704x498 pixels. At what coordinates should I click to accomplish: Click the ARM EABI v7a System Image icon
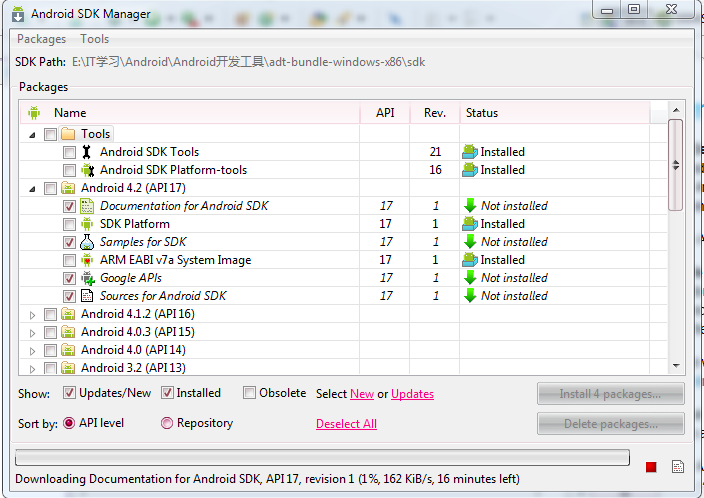(x=87, y=260)
